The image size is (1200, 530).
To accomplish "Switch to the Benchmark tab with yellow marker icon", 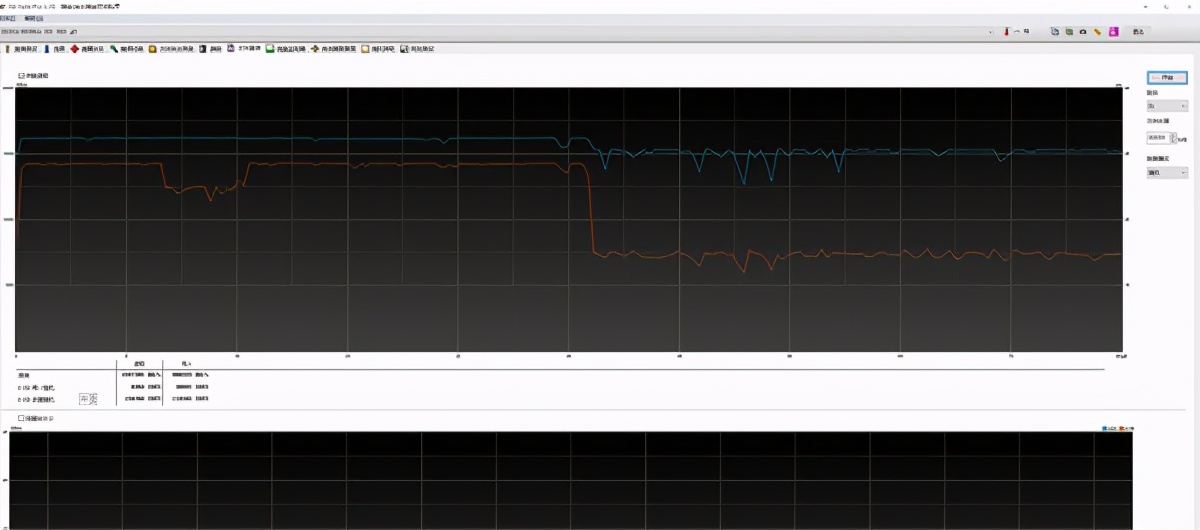I will (x=22, y=48).
